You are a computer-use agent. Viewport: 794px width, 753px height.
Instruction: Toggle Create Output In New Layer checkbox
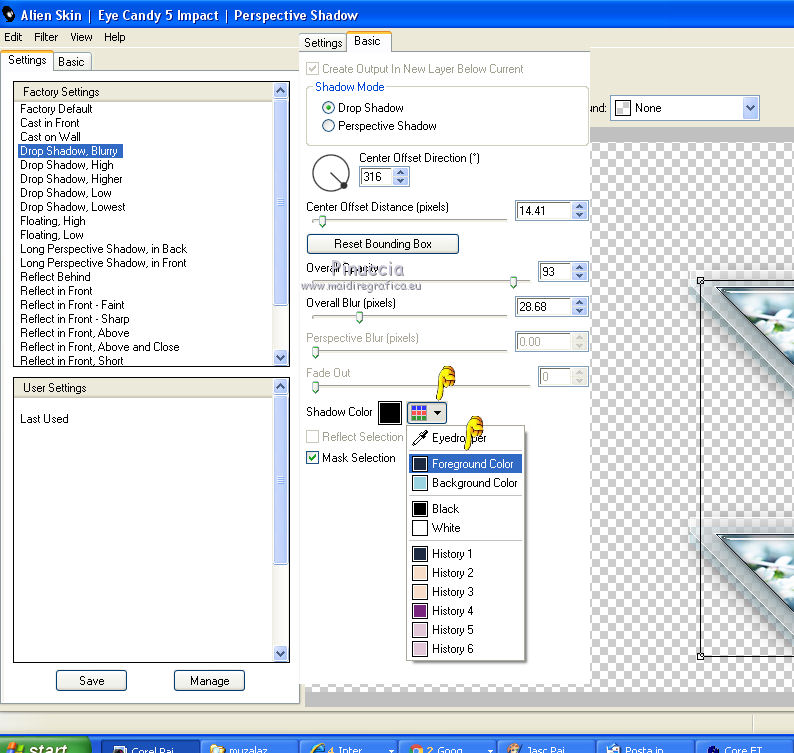point(312,68)
